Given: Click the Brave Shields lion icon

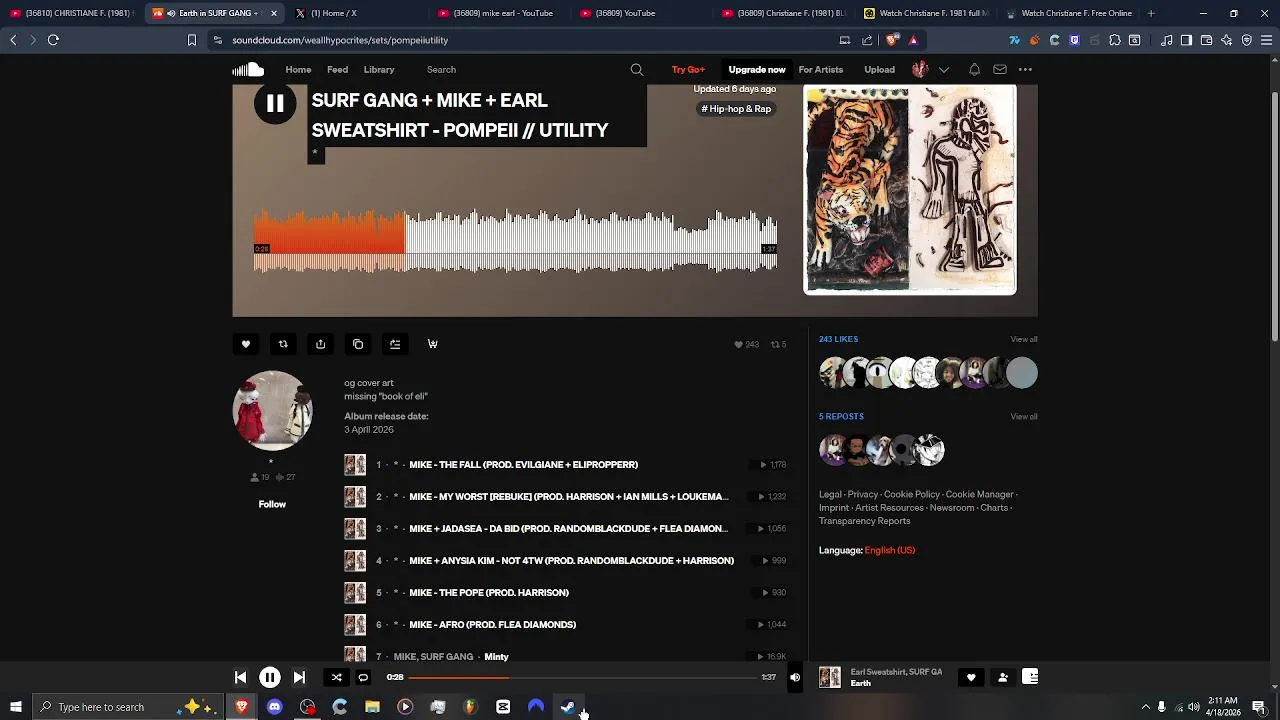Looking at the screenshot, I should coord(892,40).
